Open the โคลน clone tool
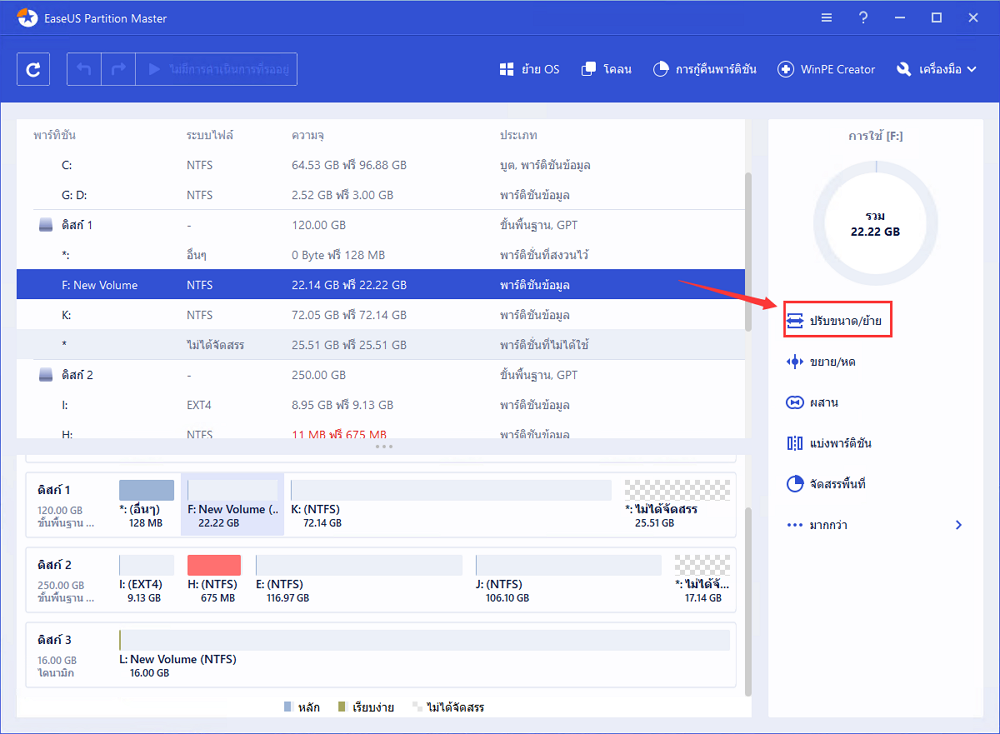 coord(607,70)
